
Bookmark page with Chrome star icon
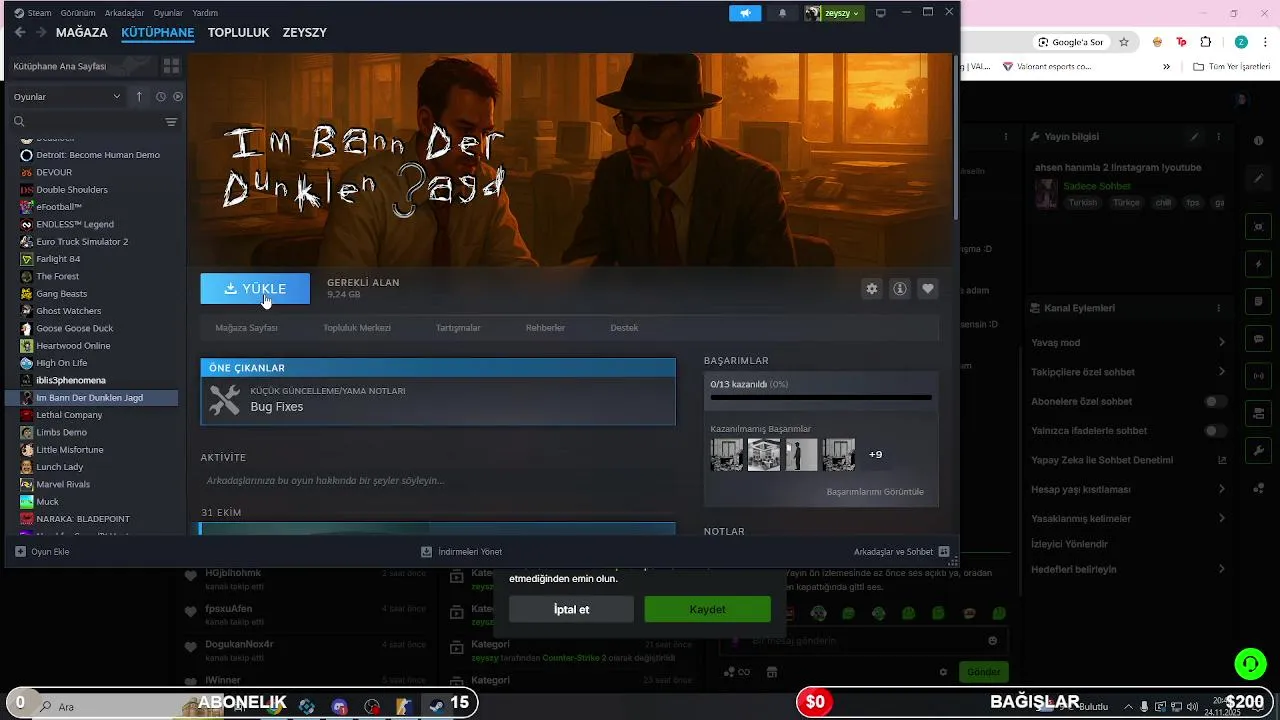pos(1124,42)
